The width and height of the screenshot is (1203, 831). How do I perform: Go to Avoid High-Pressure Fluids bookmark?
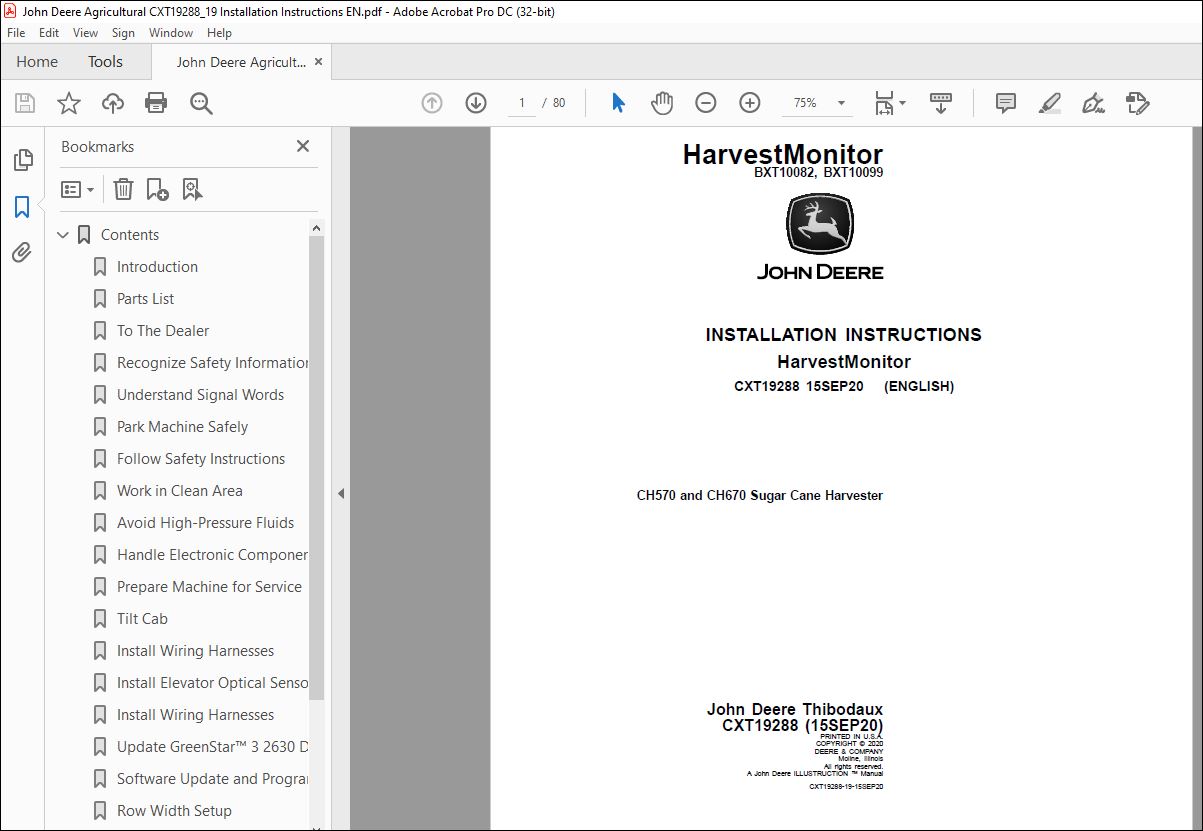tap(205, 523)
